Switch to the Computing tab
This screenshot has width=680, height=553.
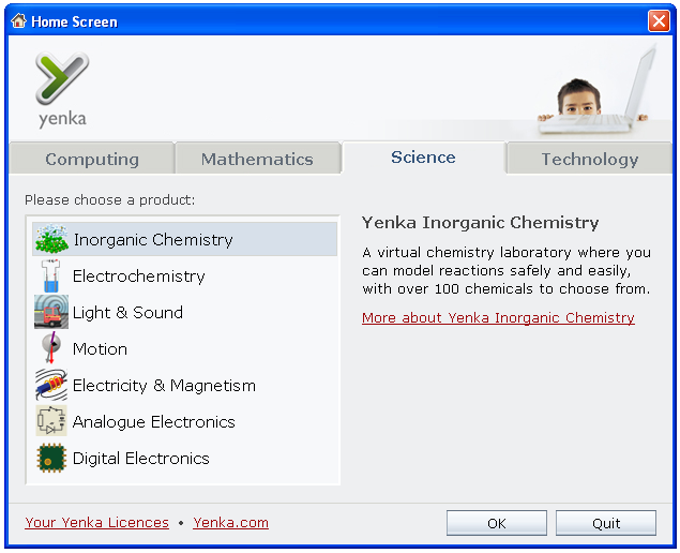click(92, 159)
